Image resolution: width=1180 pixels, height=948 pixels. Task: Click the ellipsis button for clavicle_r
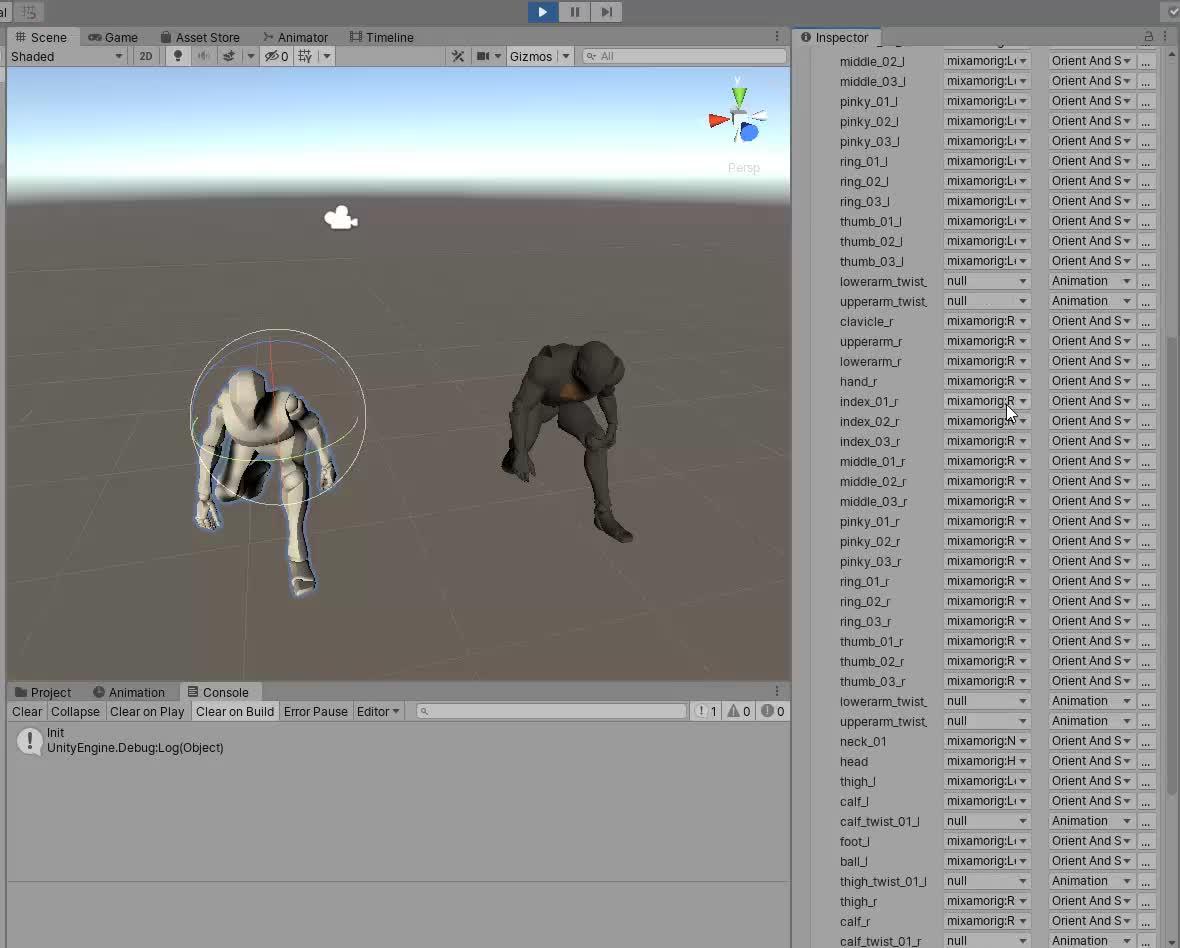point(1145,321)
